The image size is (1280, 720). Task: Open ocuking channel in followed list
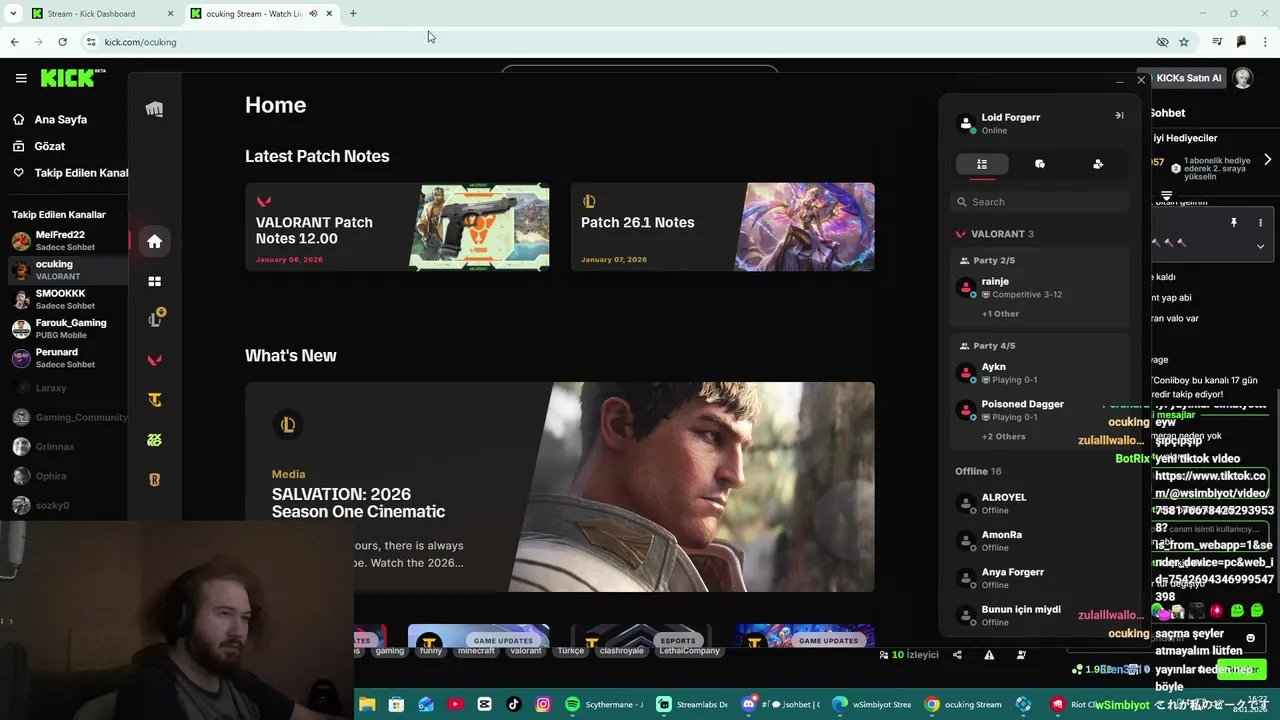coord(65,270)
